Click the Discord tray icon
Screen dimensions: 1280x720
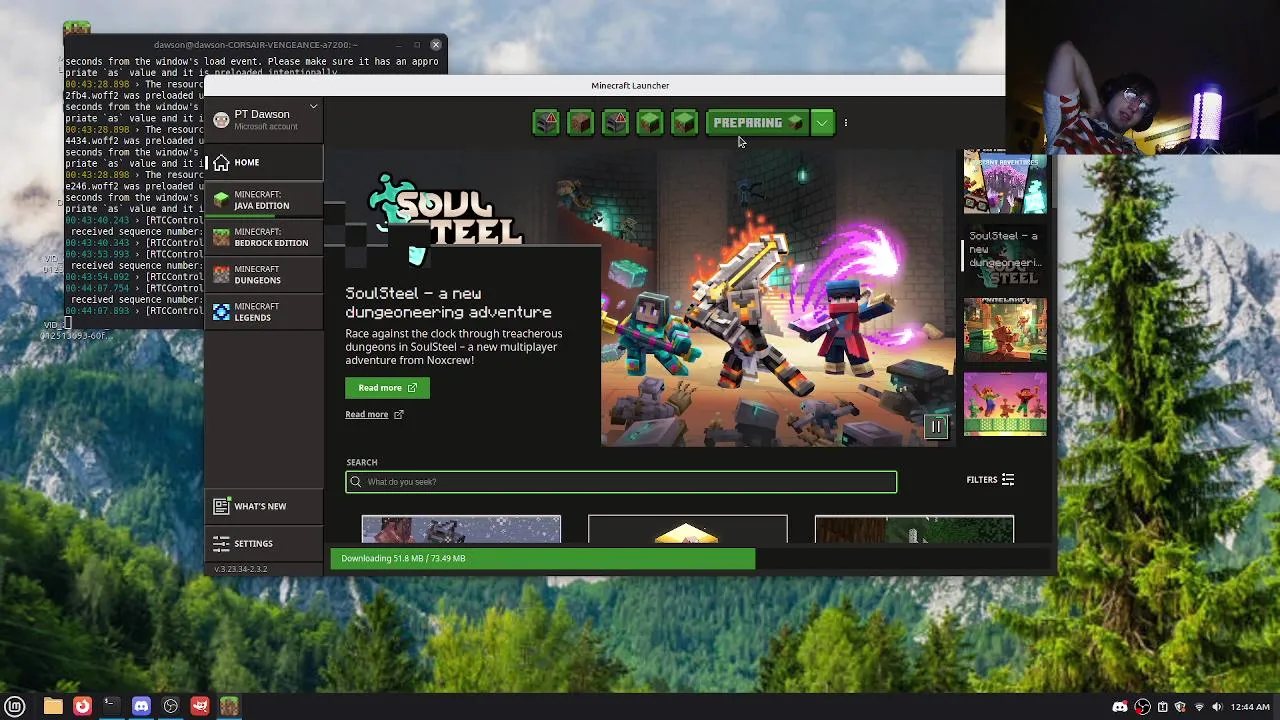tap(1120, 707)
